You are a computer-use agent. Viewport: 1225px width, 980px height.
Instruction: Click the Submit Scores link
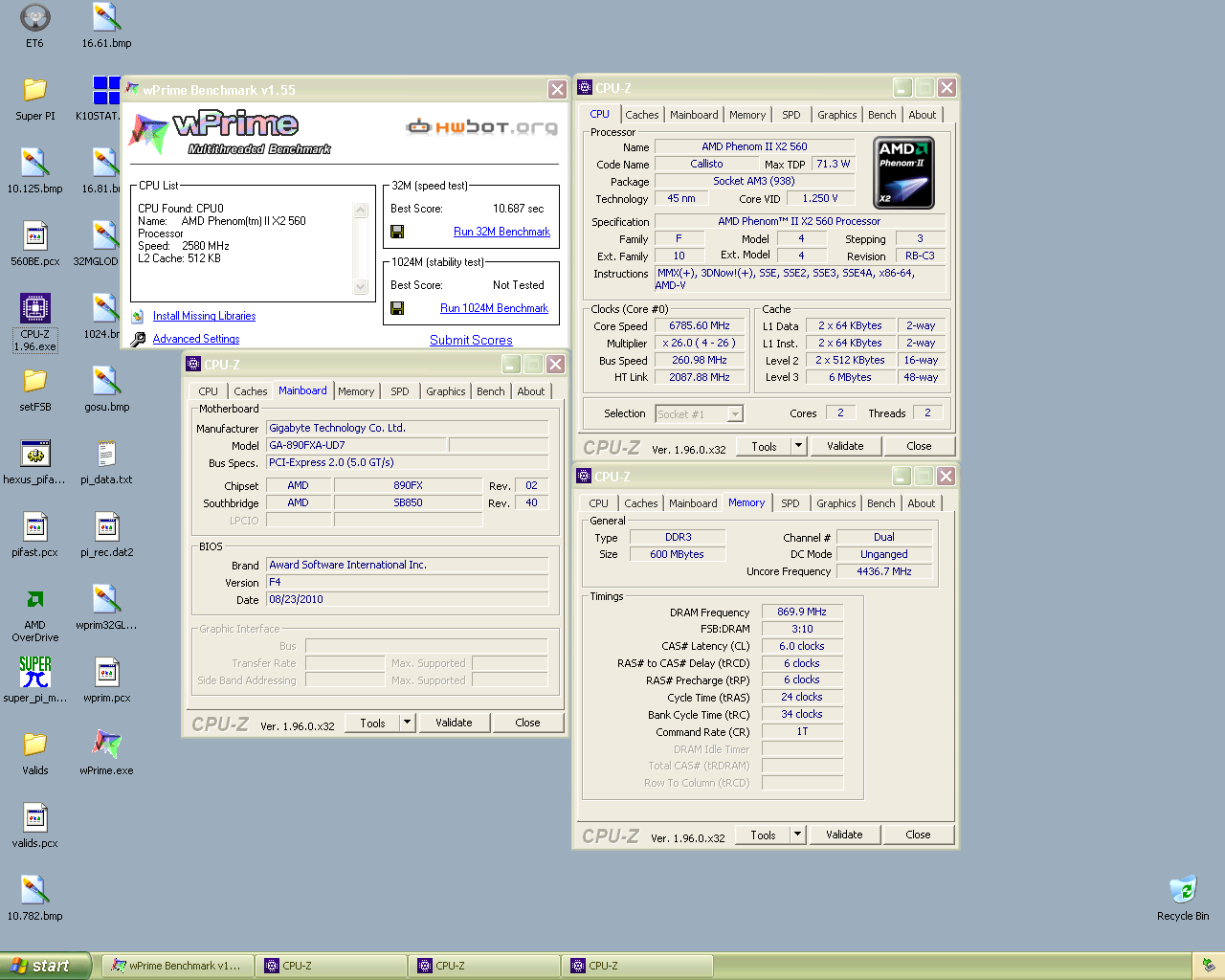tap(471, 340)
